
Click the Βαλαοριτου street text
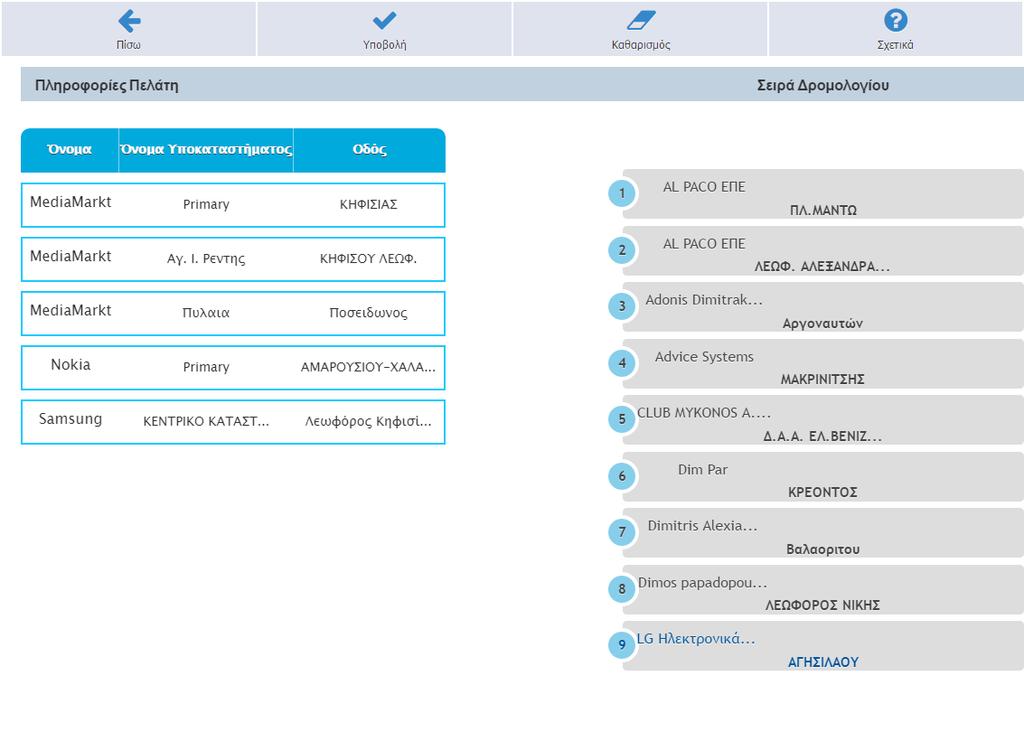pos(823,549)
